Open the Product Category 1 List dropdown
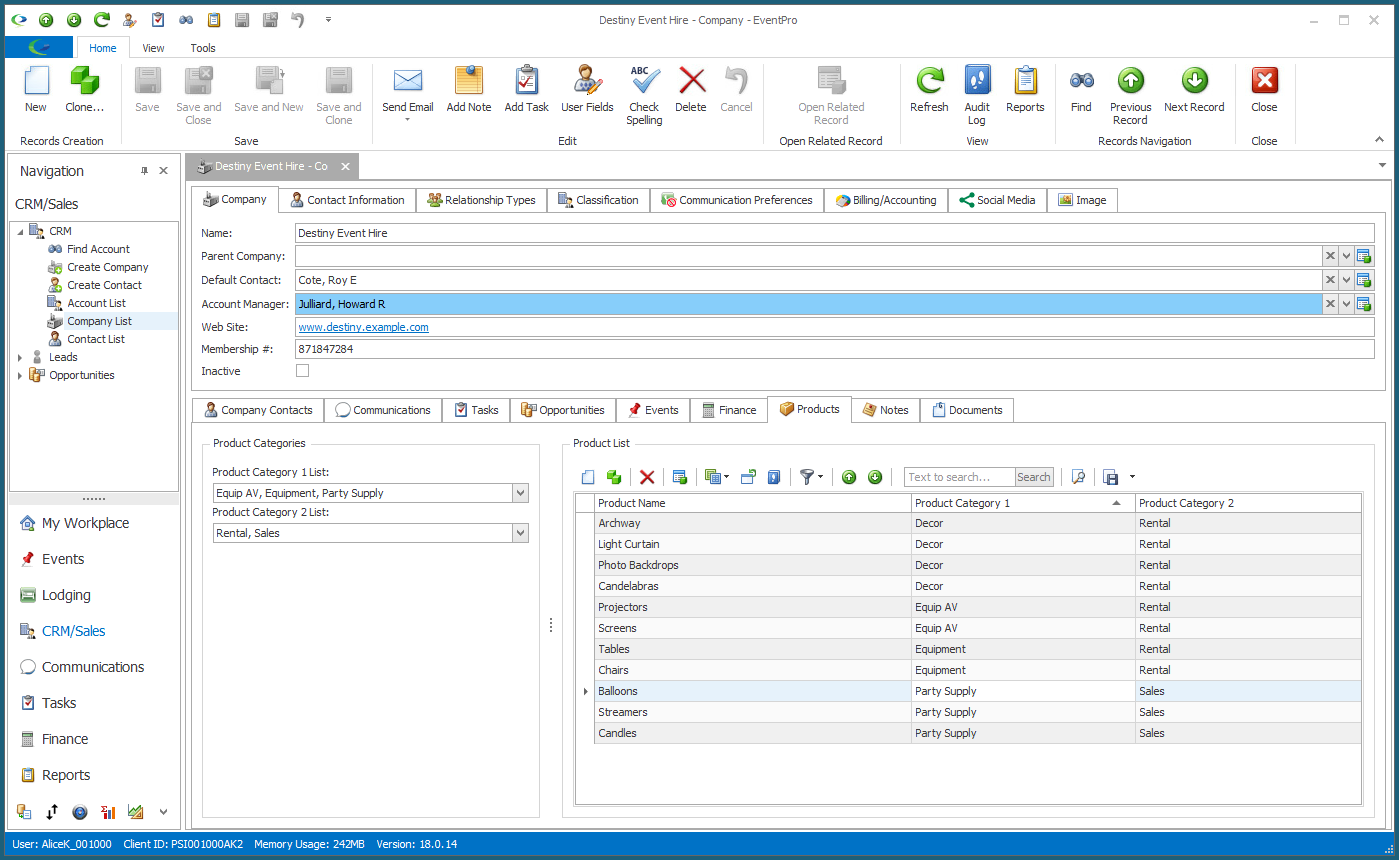 point(519,493)
